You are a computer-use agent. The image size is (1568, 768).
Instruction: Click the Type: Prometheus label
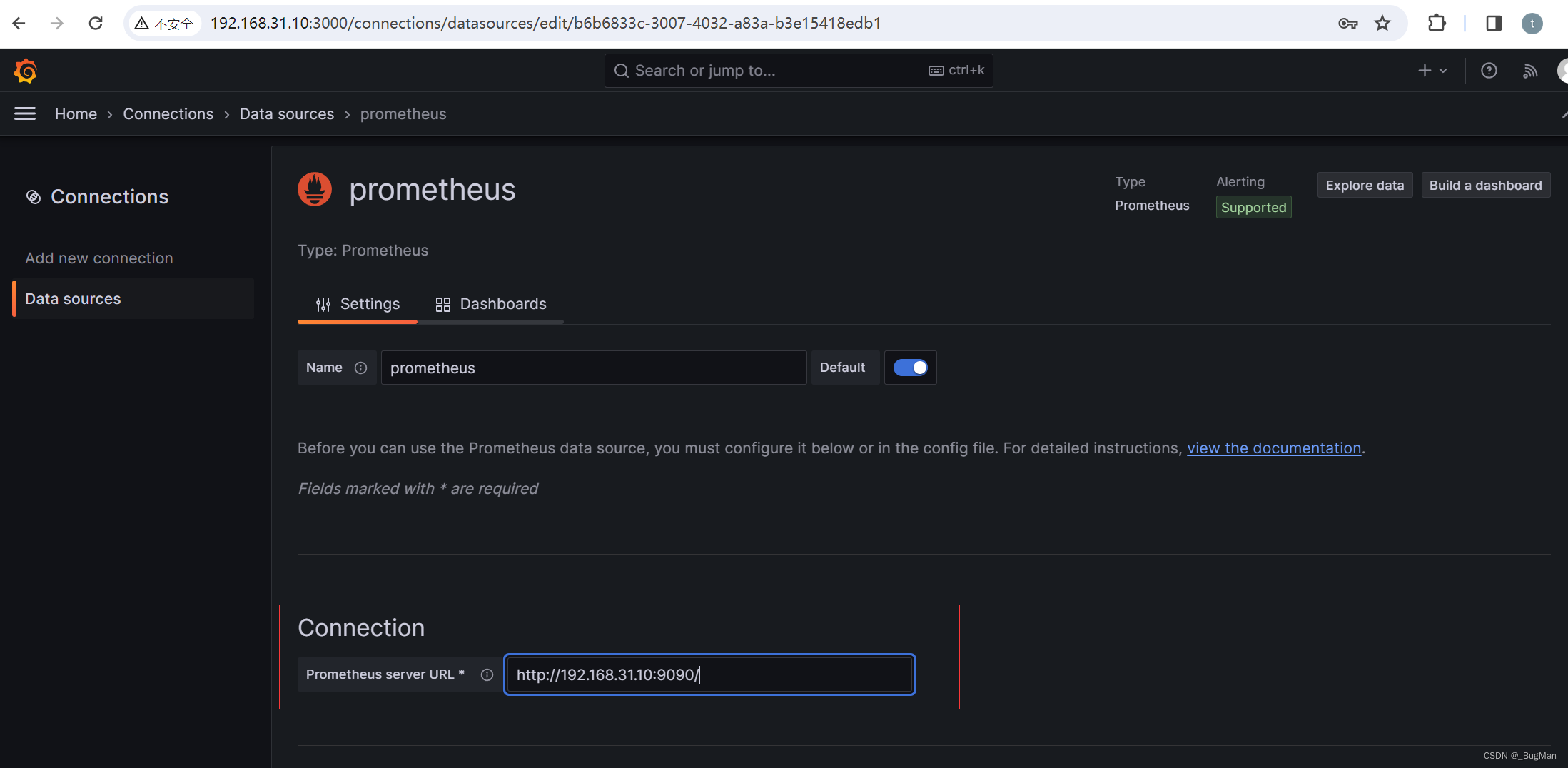click(x=363, y=251)
